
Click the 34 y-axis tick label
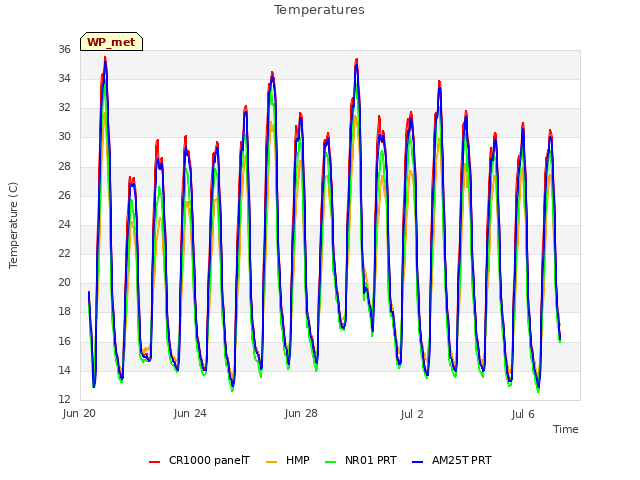64,78
